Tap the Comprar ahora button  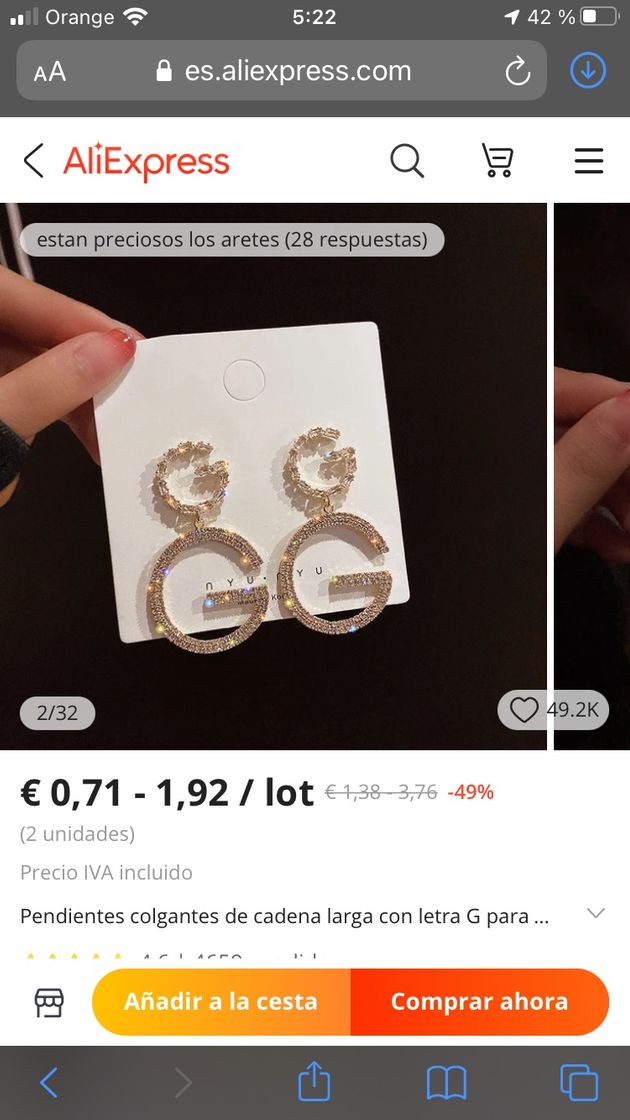[x=480, y=1001]
